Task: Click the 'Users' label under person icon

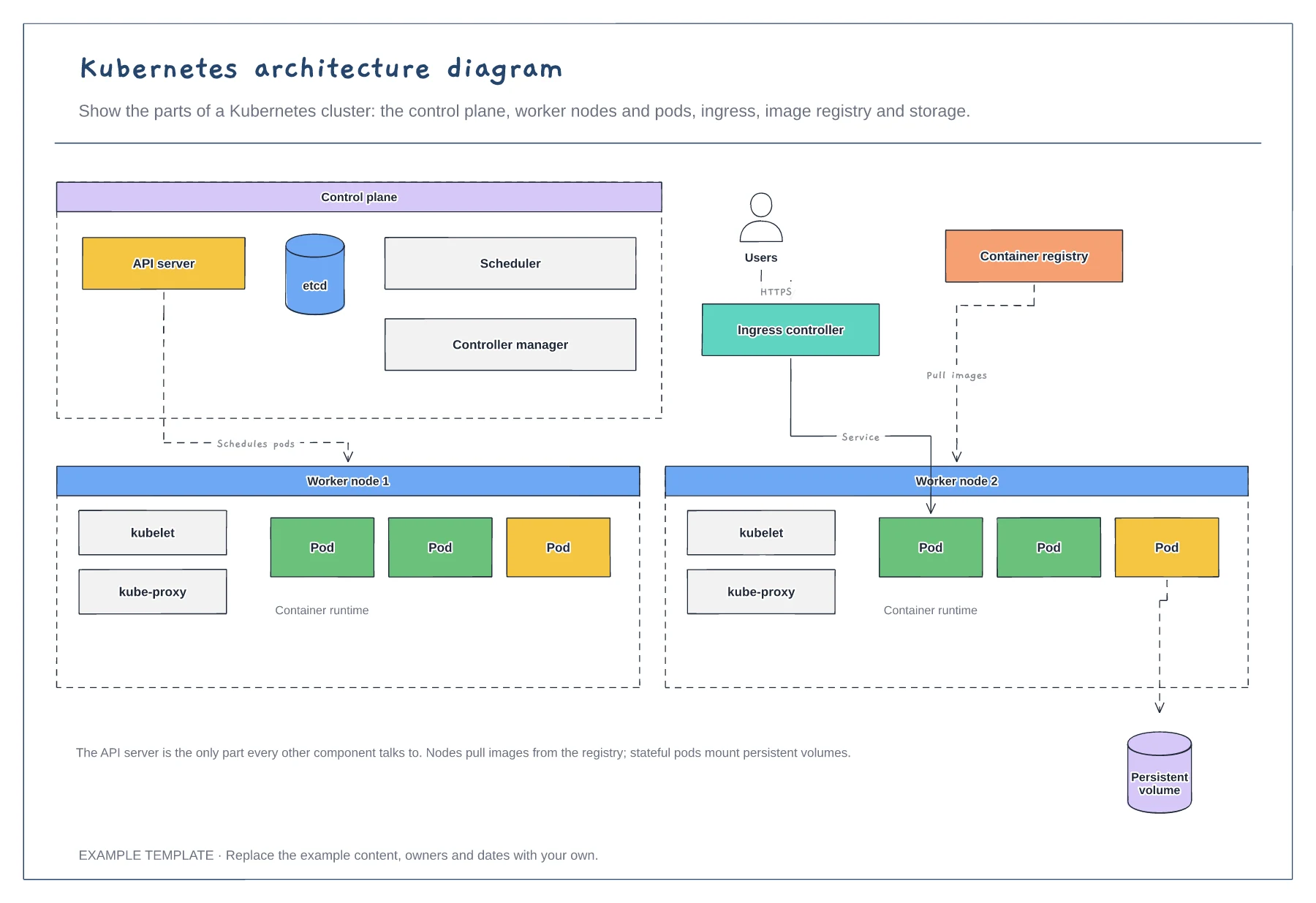Action: (x=761, y=257)
